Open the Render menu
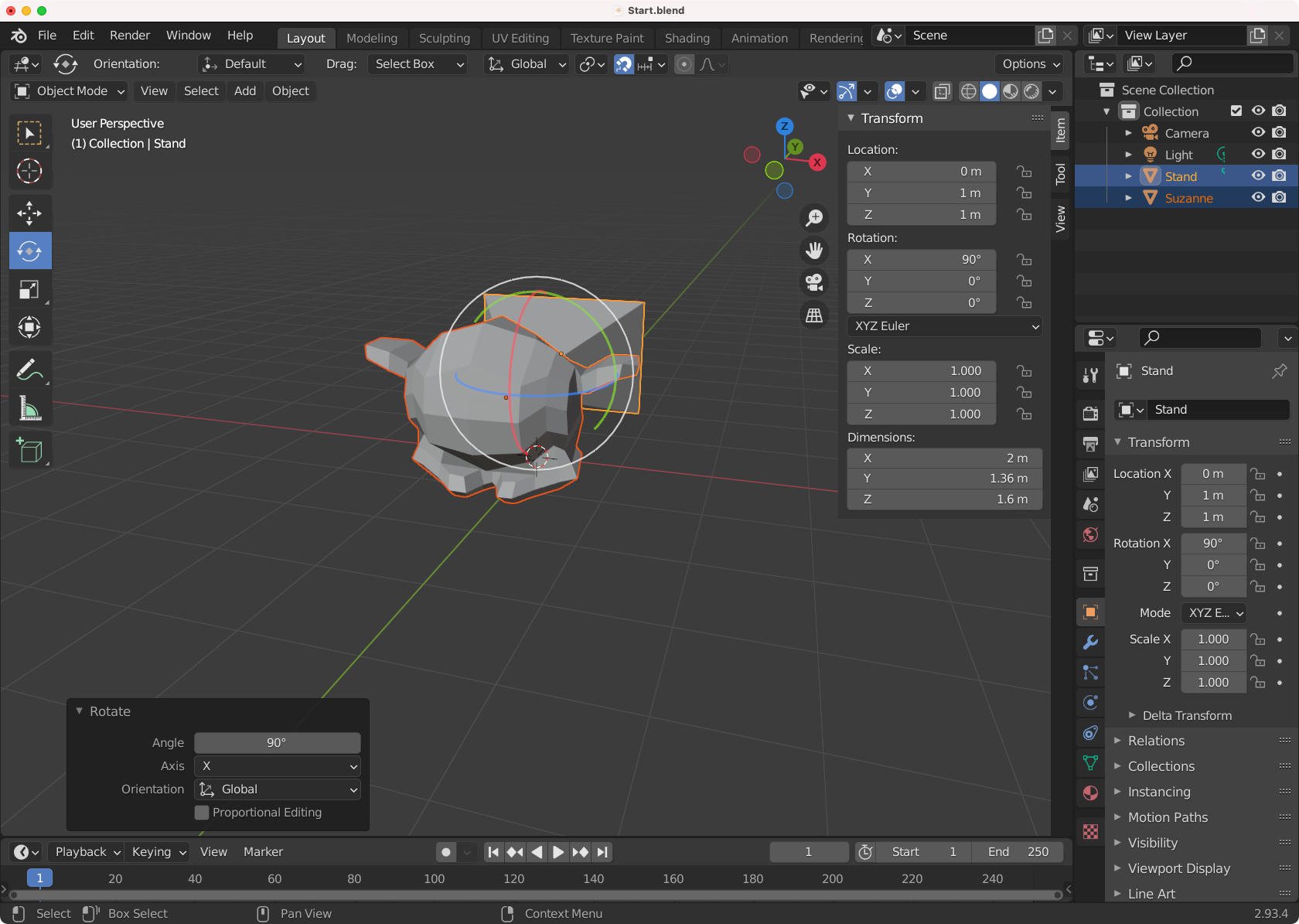 130,36
